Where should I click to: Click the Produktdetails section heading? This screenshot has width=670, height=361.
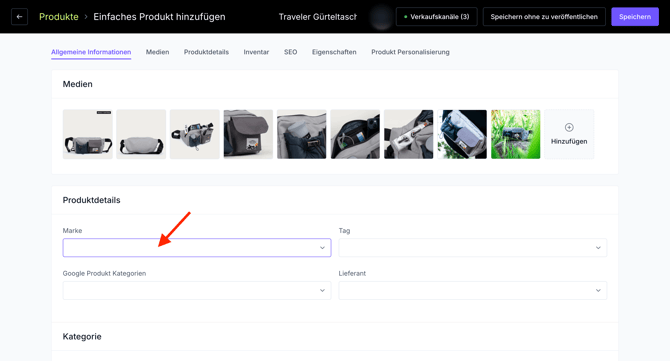pos(91,200)
